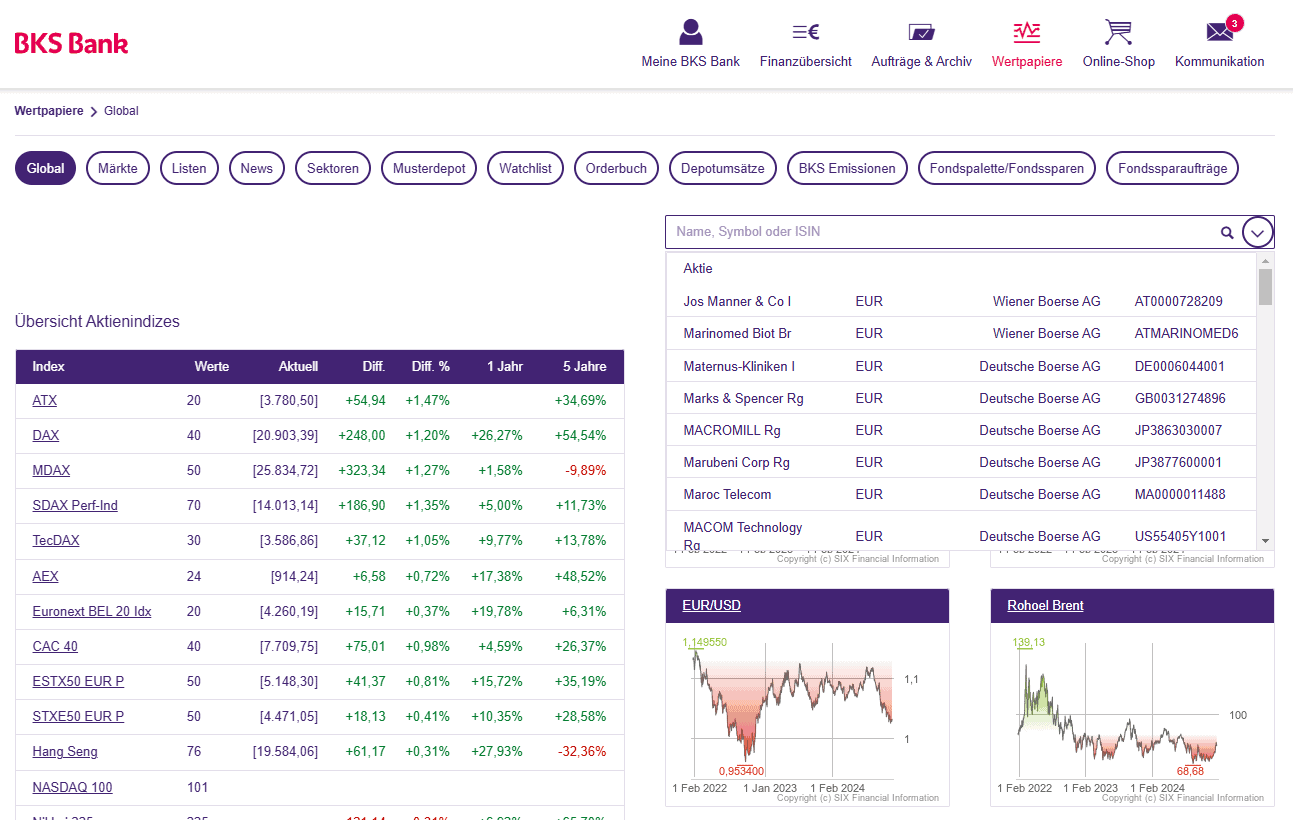The width and height of the screenshot is (1293, 820).
Task: Click the BKS Bank logo
Action: [71, 43]
